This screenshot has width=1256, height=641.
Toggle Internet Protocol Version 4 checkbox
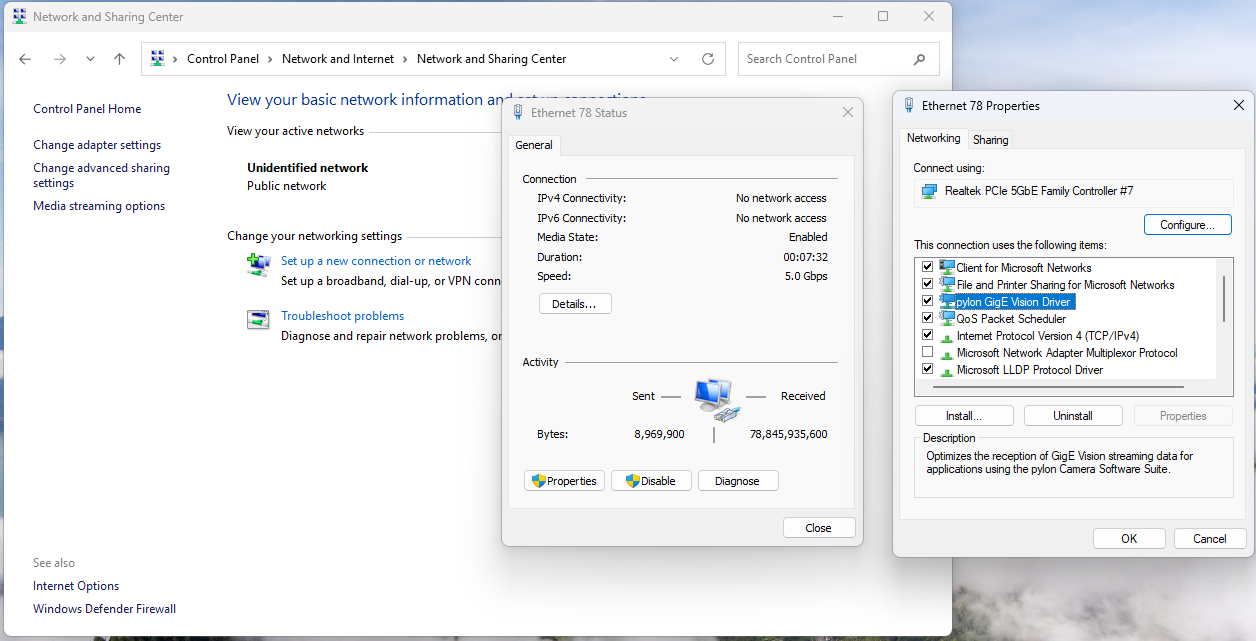[x=927, y=335]
